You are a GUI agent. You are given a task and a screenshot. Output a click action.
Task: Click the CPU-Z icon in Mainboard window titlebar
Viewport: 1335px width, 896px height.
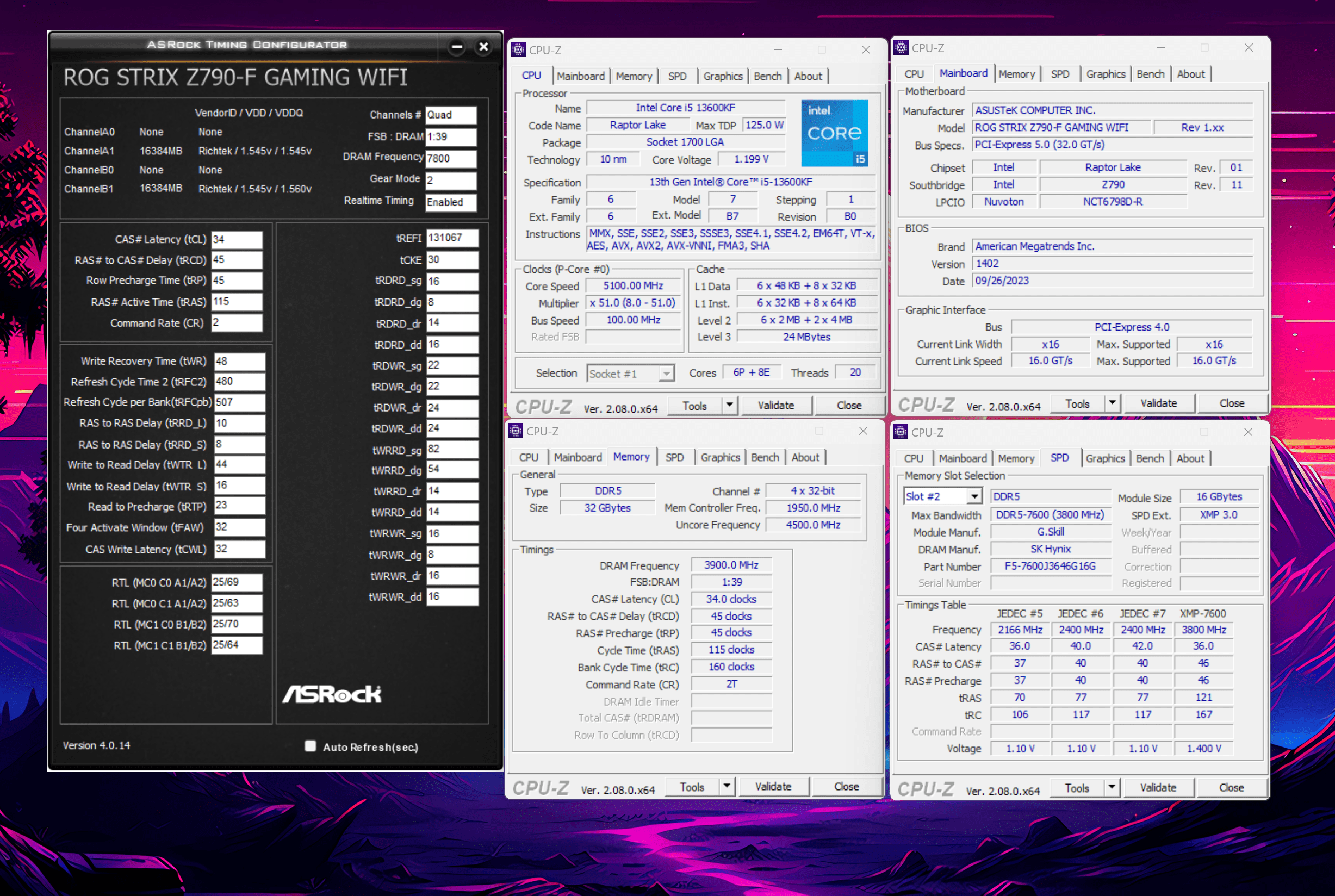click(x=901, y=48)
